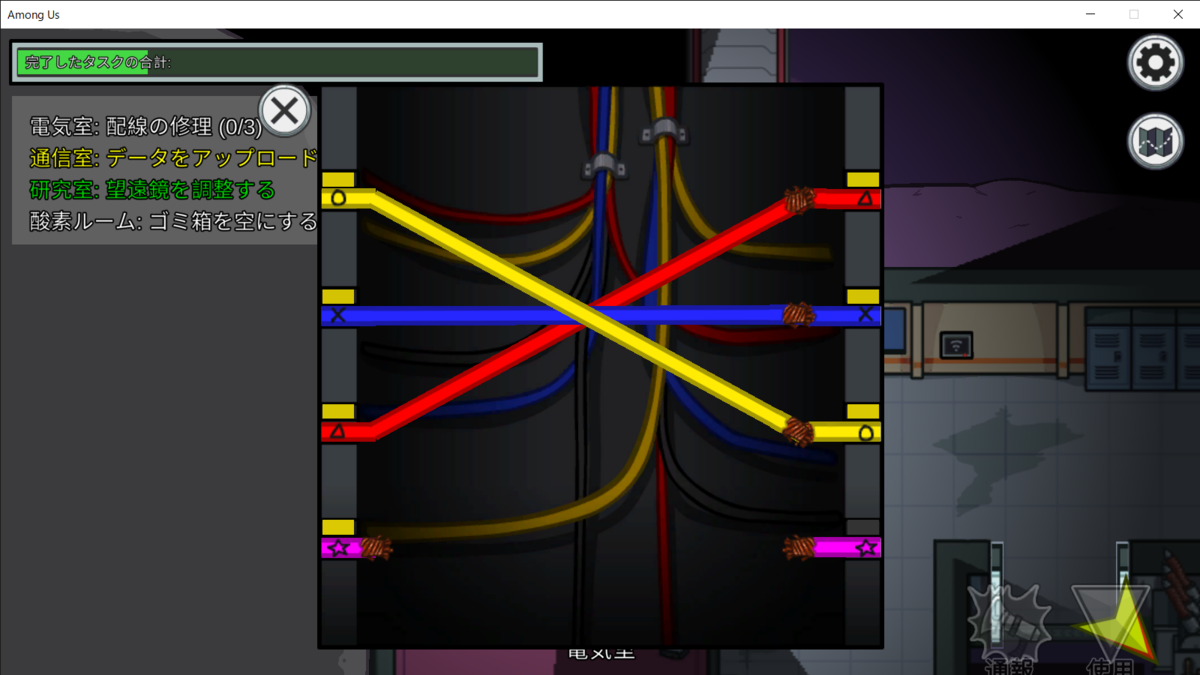Select task 研究室: 望遠鏡を調整する
This screenshot has height=675, width=1200.
tap(152, 189)
